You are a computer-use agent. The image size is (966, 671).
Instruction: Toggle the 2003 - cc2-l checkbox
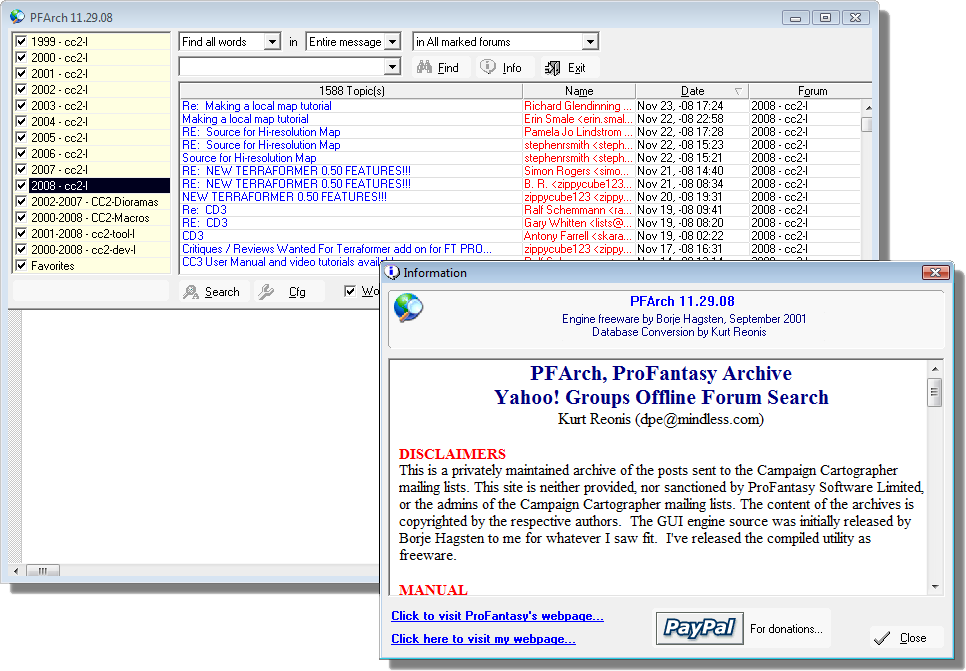pos(22,105)
